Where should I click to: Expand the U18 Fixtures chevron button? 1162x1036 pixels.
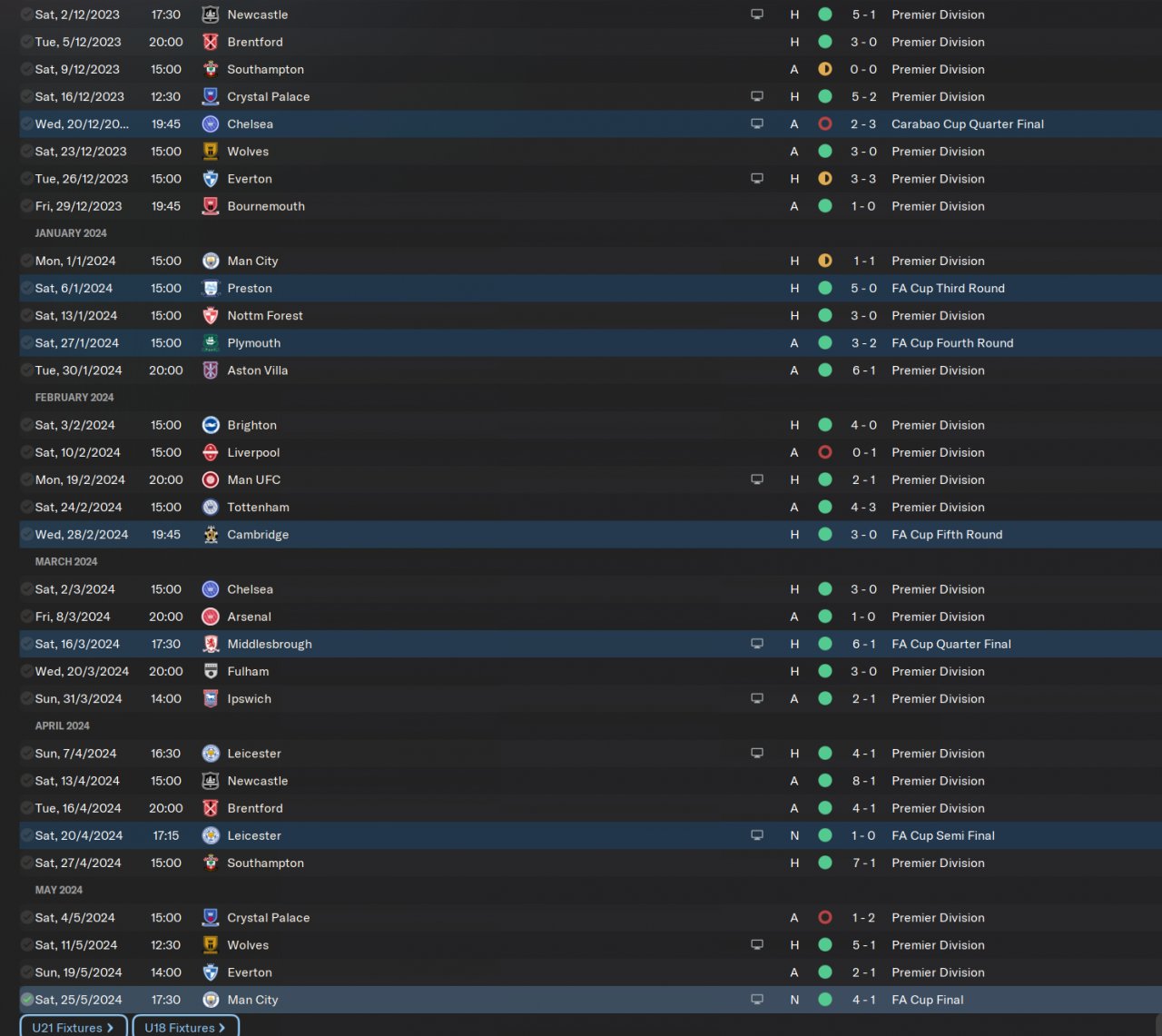[186, 1027]
